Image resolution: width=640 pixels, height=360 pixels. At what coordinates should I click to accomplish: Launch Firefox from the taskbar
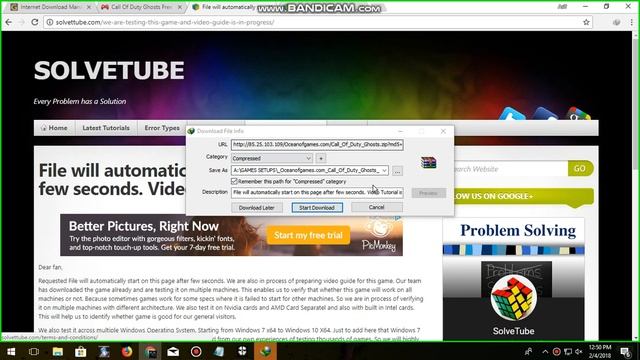[127, 351]
